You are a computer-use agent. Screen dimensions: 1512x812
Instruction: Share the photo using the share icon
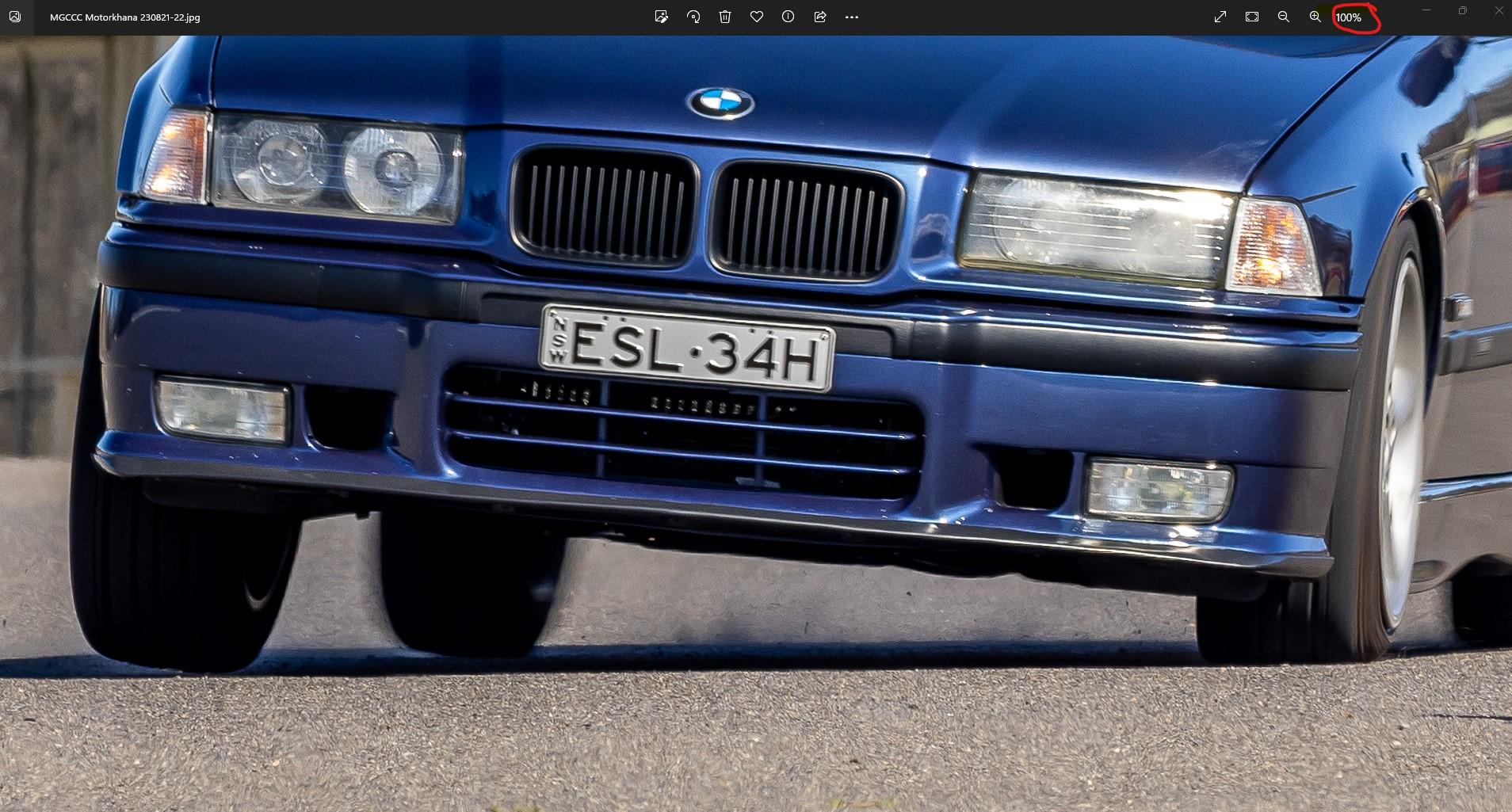click(x=820, y=17)
